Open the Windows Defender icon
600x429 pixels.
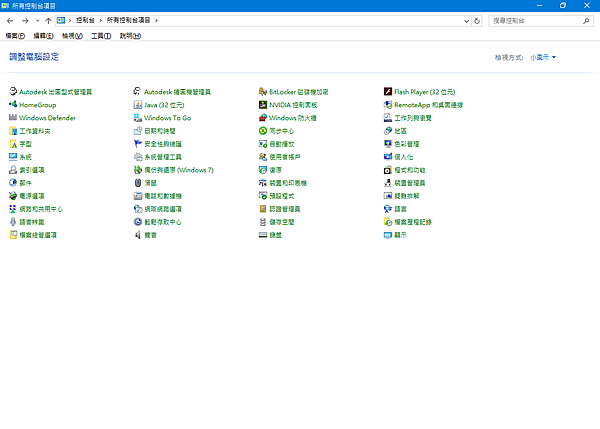coord(13,117)
